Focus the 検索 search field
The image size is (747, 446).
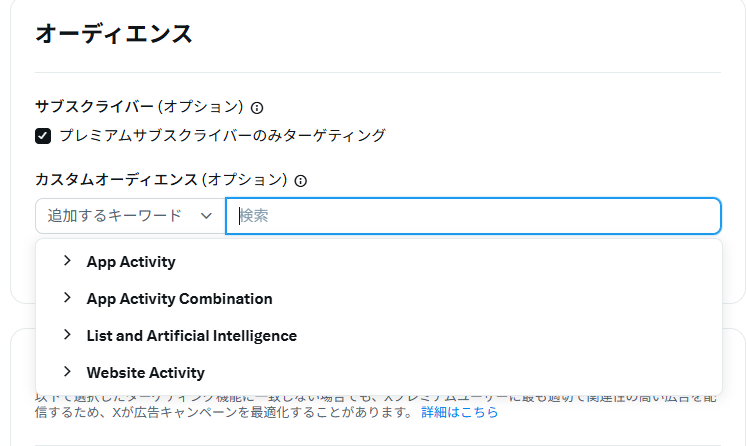[473, 216]
